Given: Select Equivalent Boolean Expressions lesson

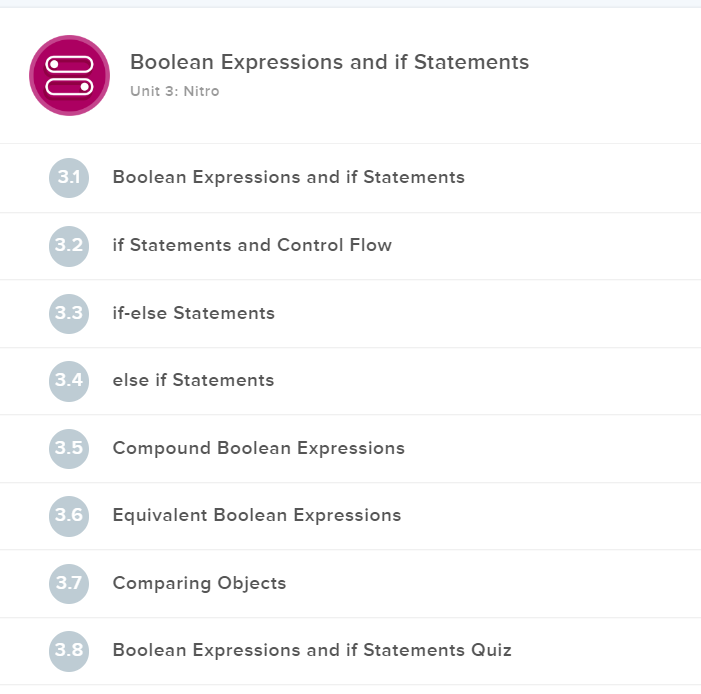Looking at the screenshot, I should point(256,516).
